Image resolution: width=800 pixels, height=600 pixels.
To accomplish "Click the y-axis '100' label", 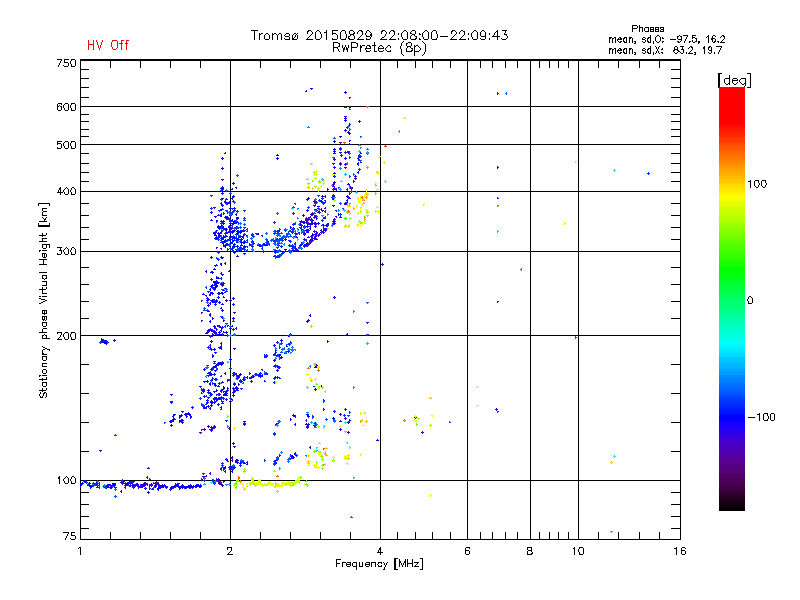I will click(66, 481).
